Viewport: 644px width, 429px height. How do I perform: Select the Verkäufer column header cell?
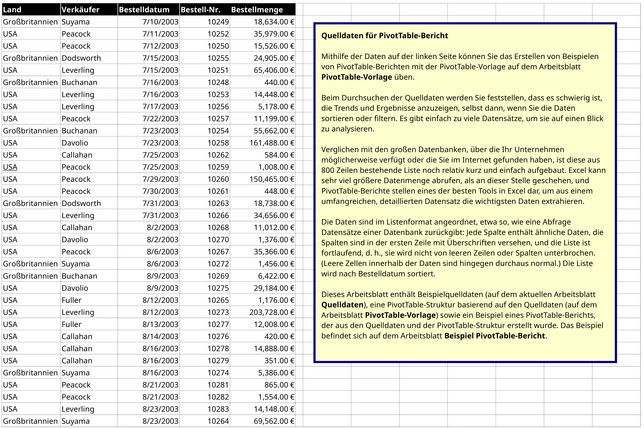click(x=89, y=9)
